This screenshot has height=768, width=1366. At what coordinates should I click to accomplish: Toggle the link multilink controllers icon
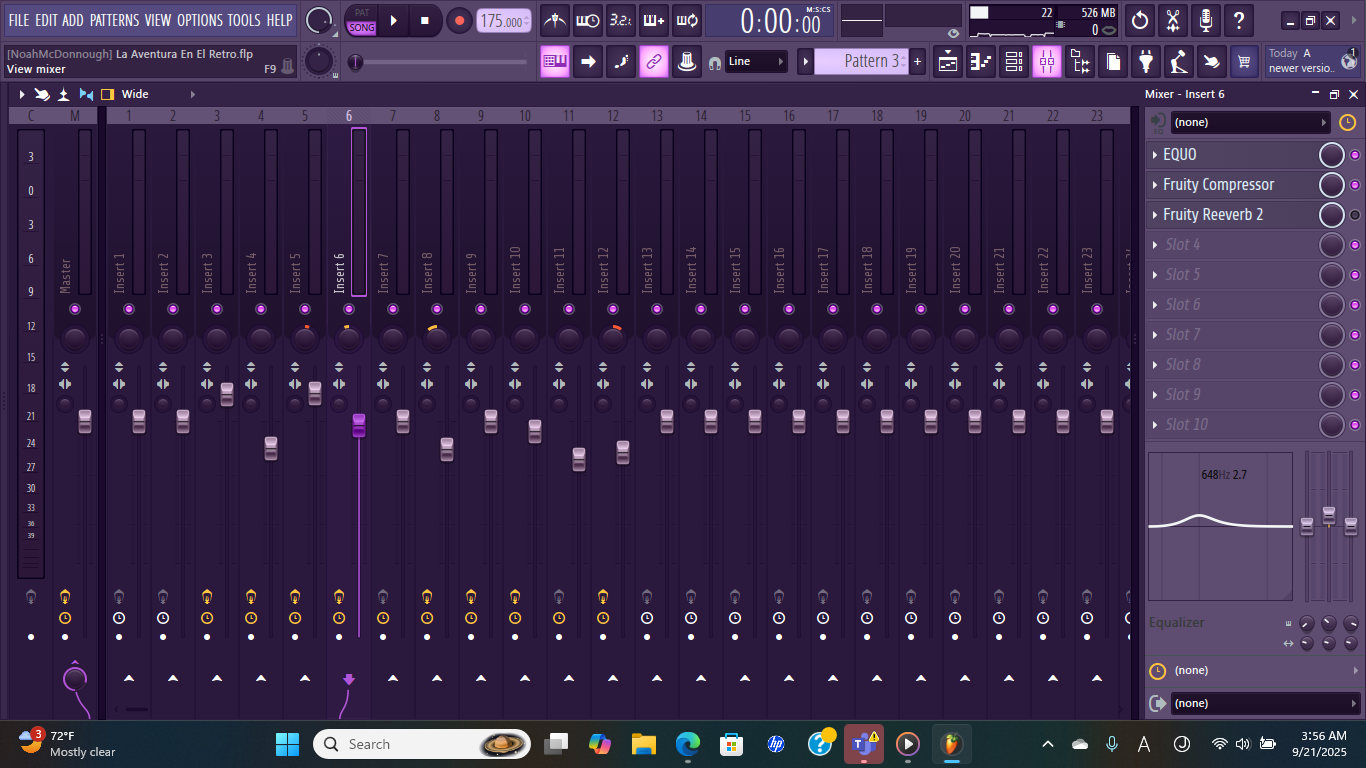tap(653, 61)
